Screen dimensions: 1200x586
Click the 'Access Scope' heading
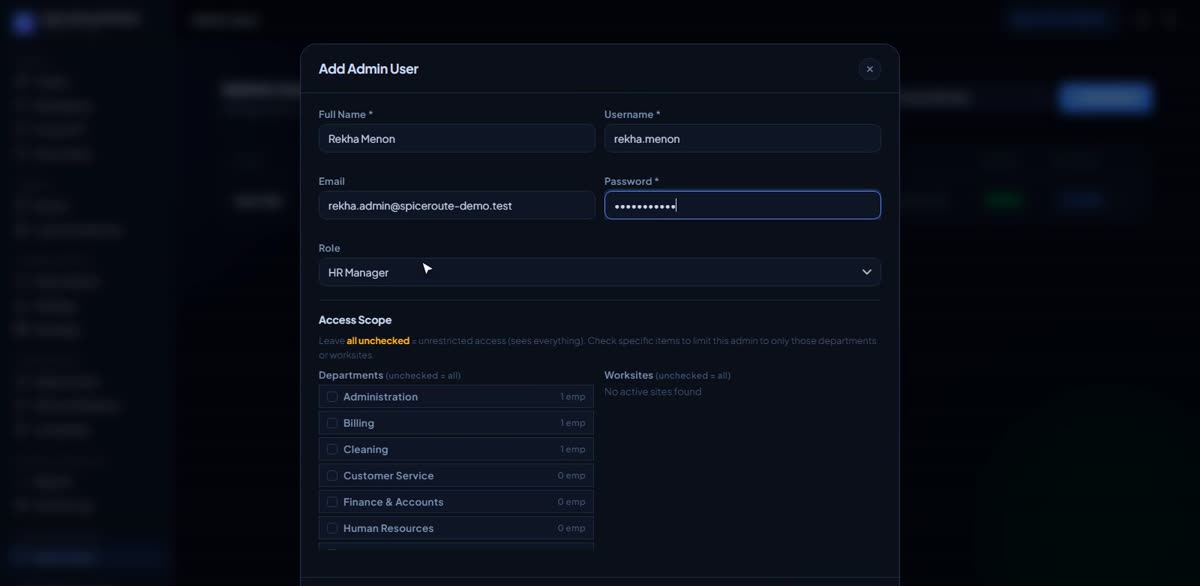(355, 320)
